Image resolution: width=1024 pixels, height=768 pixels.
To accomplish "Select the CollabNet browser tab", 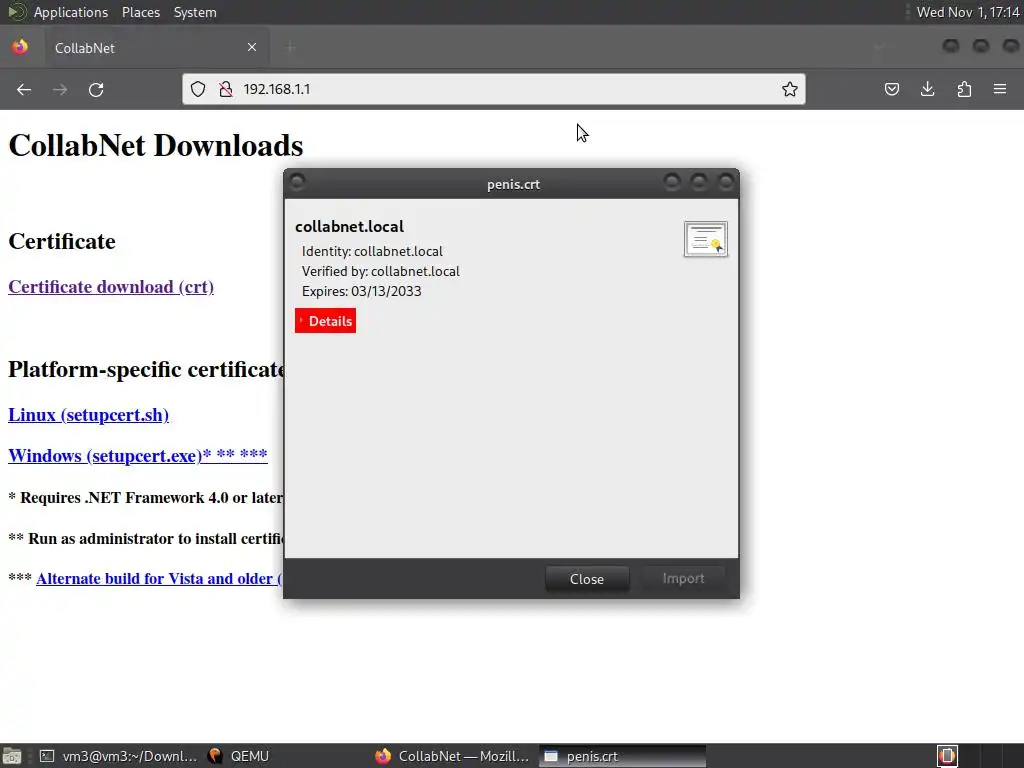I will (157, 48).
